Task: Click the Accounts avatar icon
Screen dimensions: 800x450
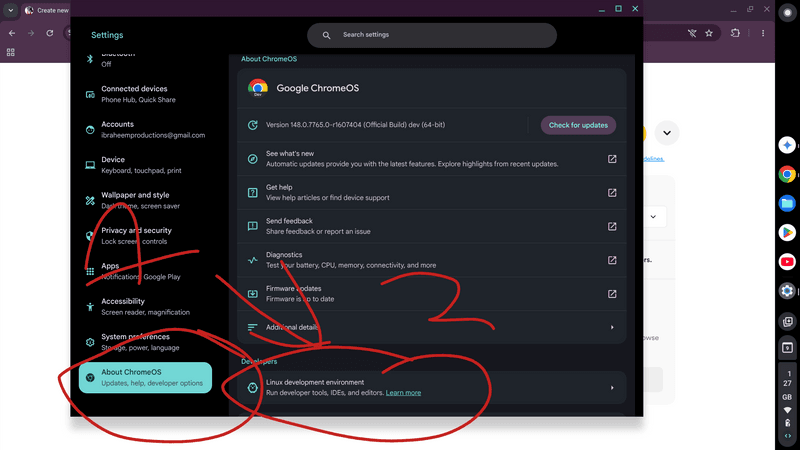Action: click(x=90, y=130)
